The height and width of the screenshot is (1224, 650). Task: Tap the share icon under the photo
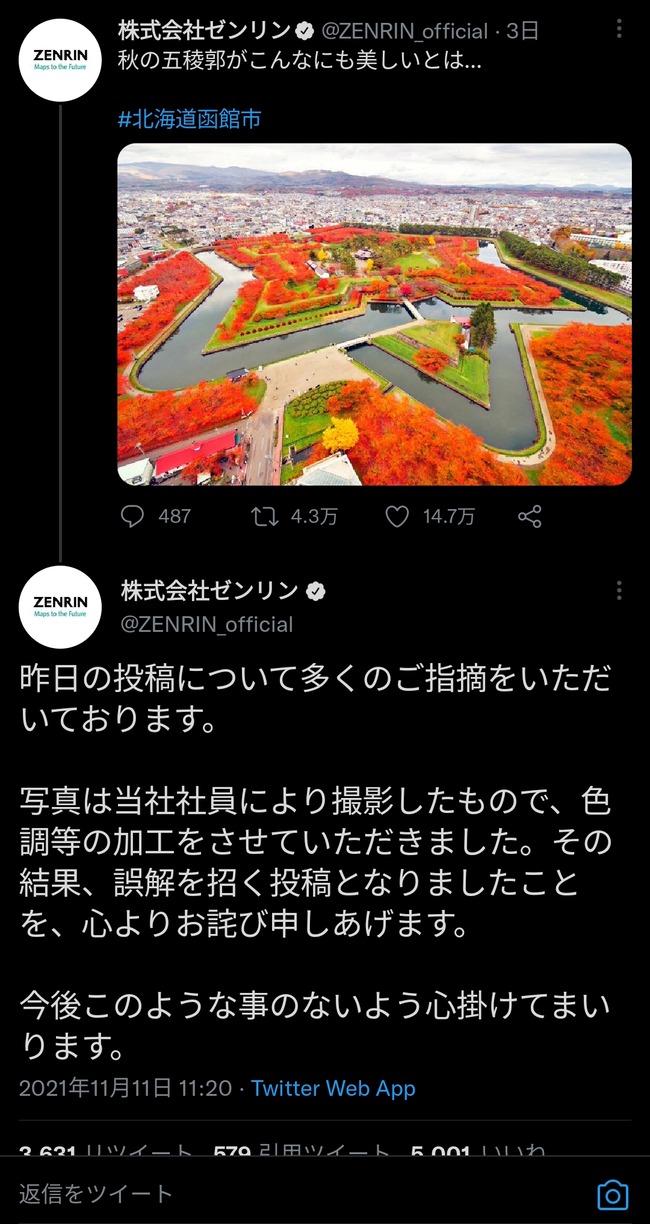pos(530,516)
